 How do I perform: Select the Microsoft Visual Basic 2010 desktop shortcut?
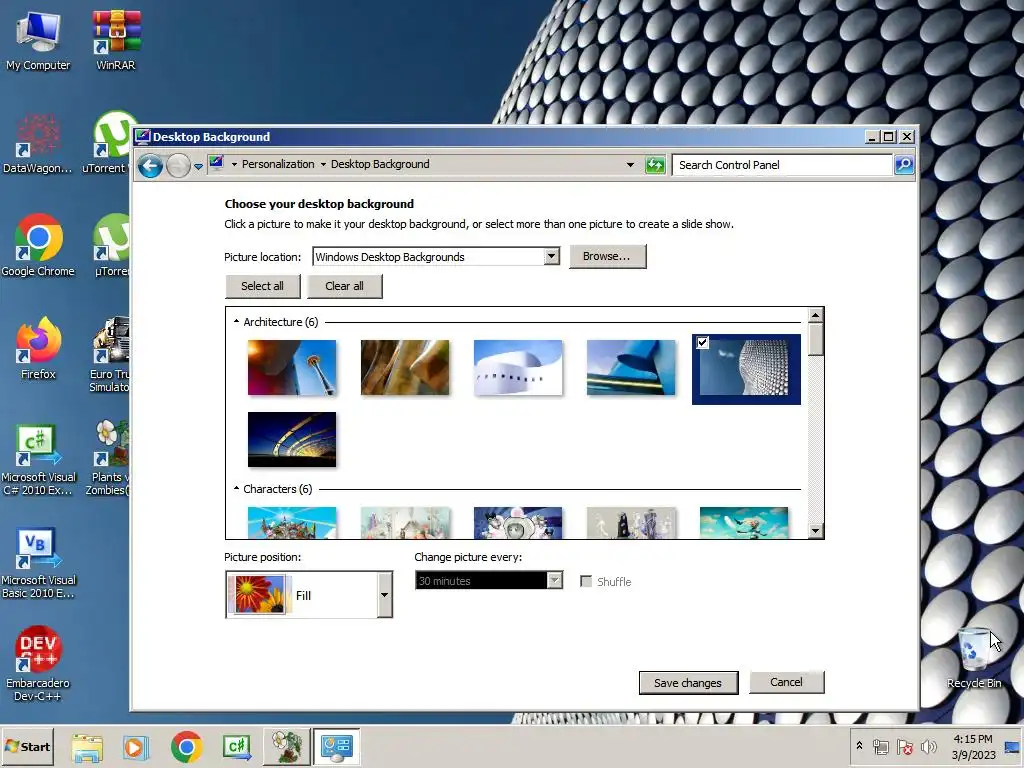tap(38, 563)
